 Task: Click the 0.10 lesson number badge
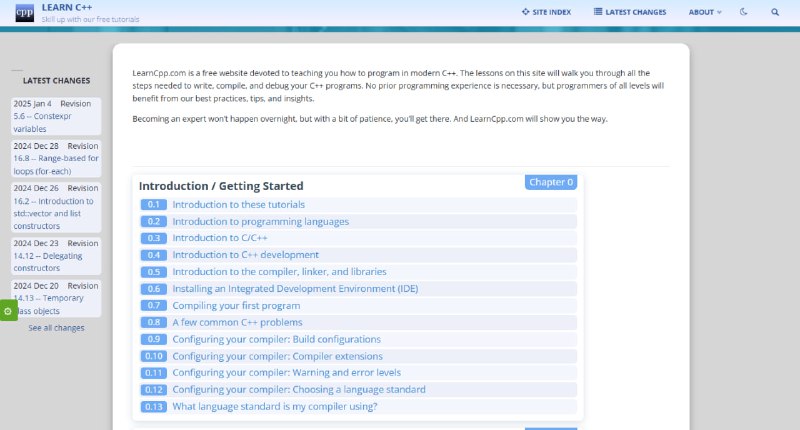tap(154, 356)
